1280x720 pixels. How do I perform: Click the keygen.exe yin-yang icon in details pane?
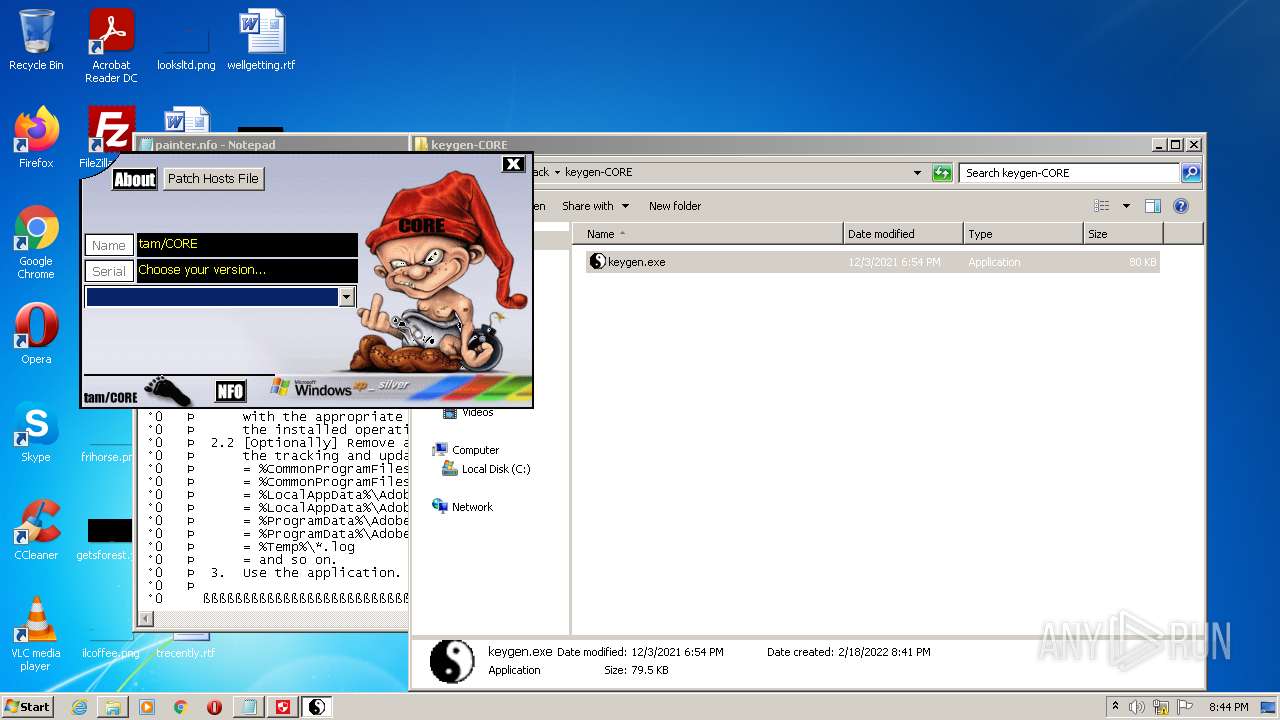coord(452,661)
